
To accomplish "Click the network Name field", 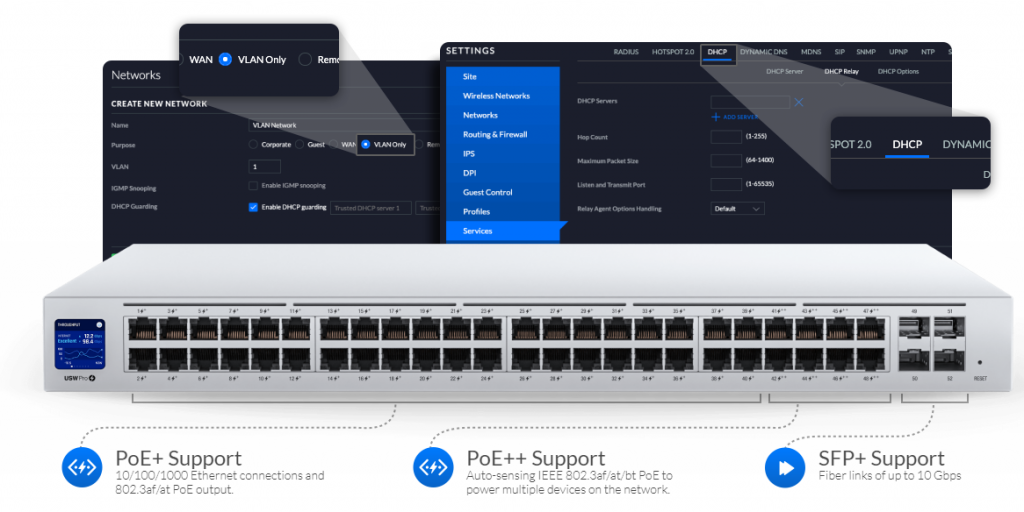I will 346,125.
